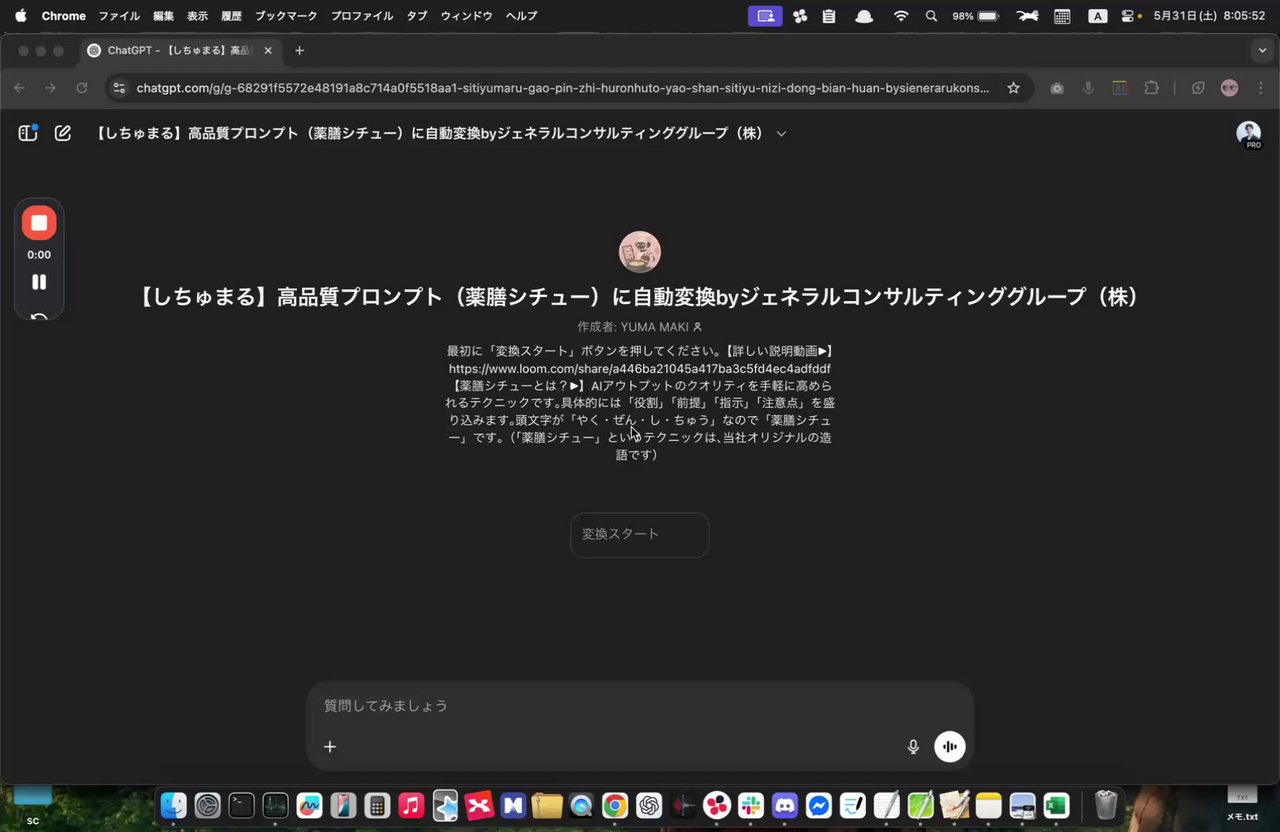Screen dimensions: 1280x832
Task: Open Discord from the Dock
Action: 785,805
